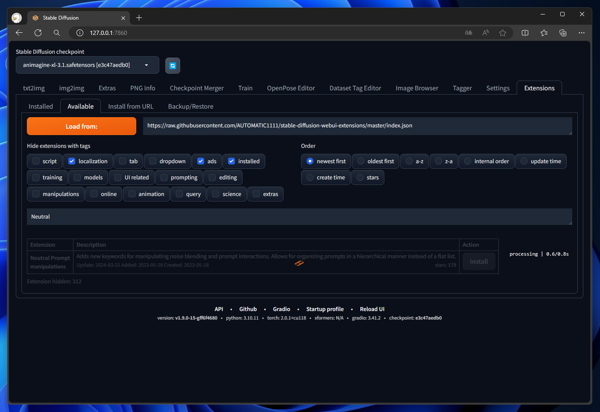Open the browser collections icon
The image size is (600, 412).
click(x=562, y=33)
